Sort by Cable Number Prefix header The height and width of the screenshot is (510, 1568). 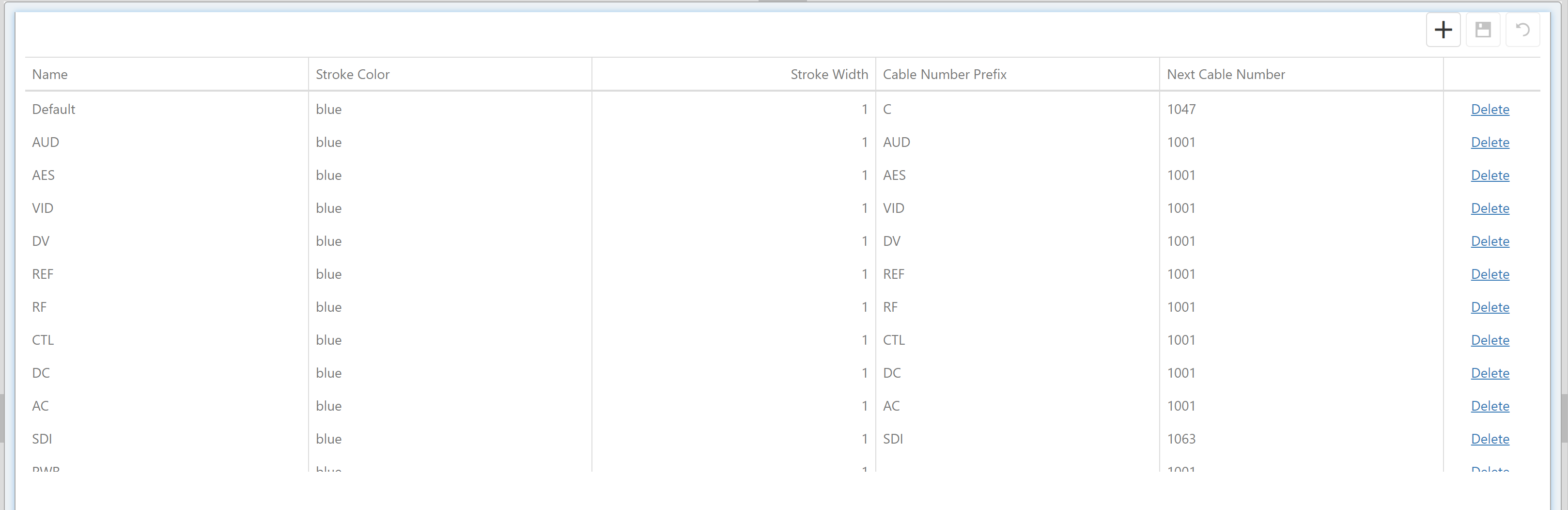pos(944,74)
